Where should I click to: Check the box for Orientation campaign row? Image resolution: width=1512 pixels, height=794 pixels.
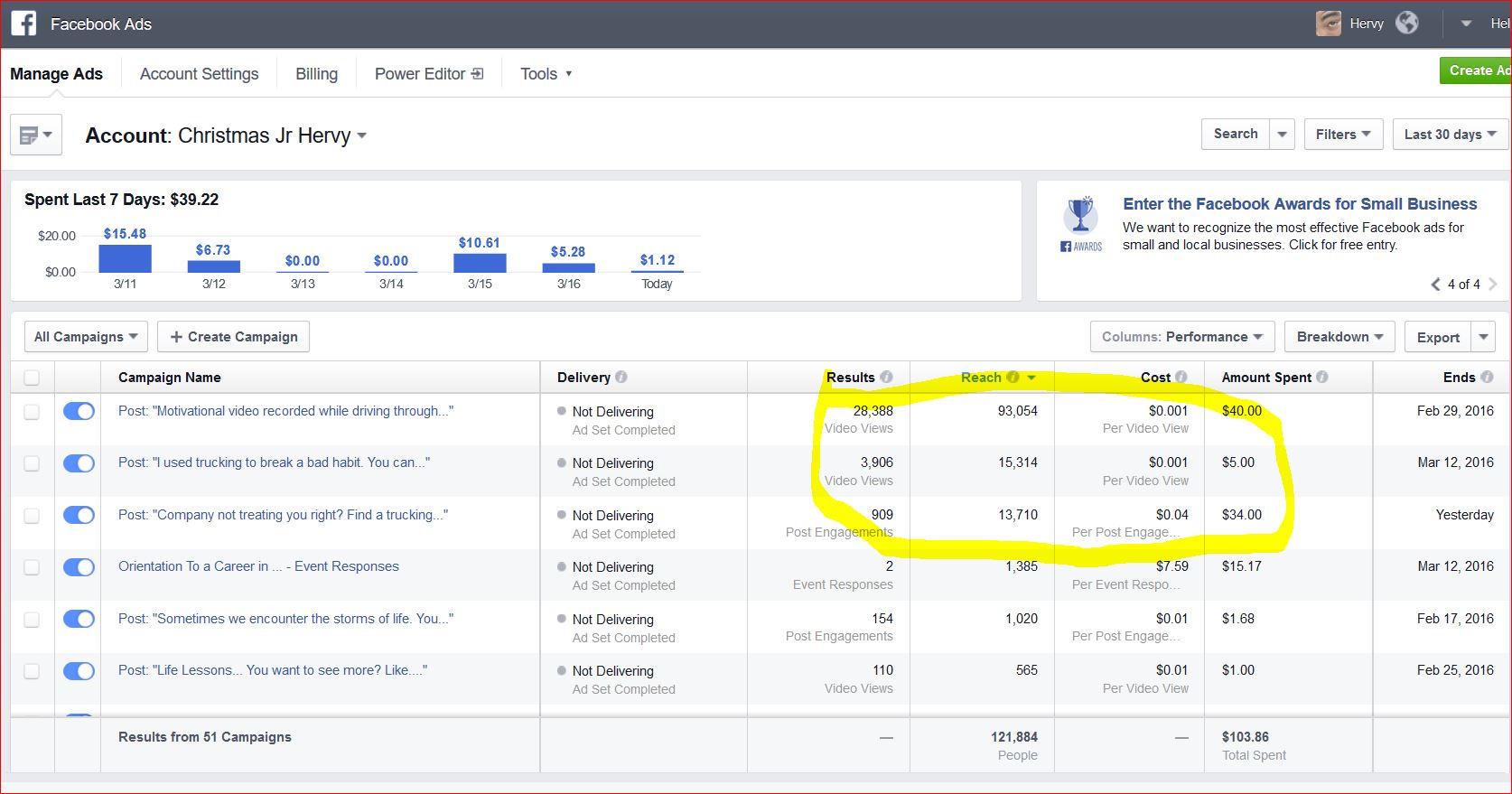(32, 567)
